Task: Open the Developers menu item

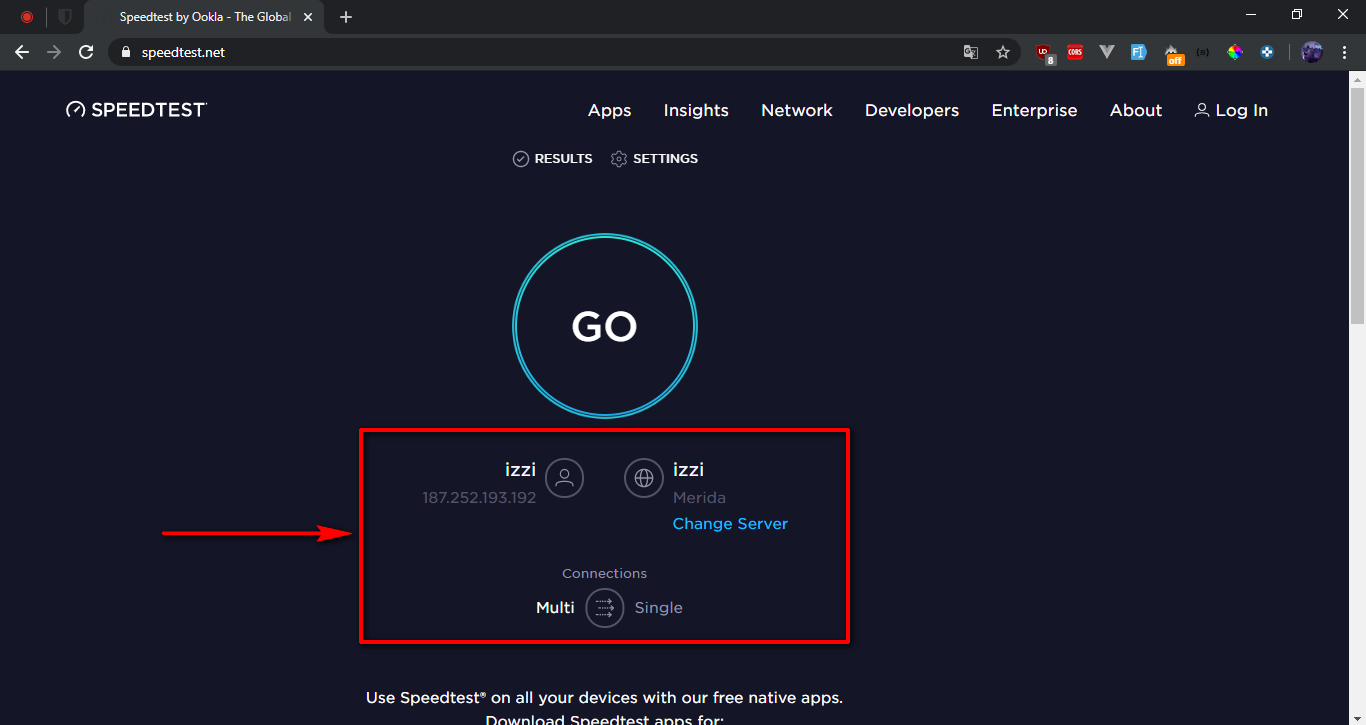Action: click(911, 111)
